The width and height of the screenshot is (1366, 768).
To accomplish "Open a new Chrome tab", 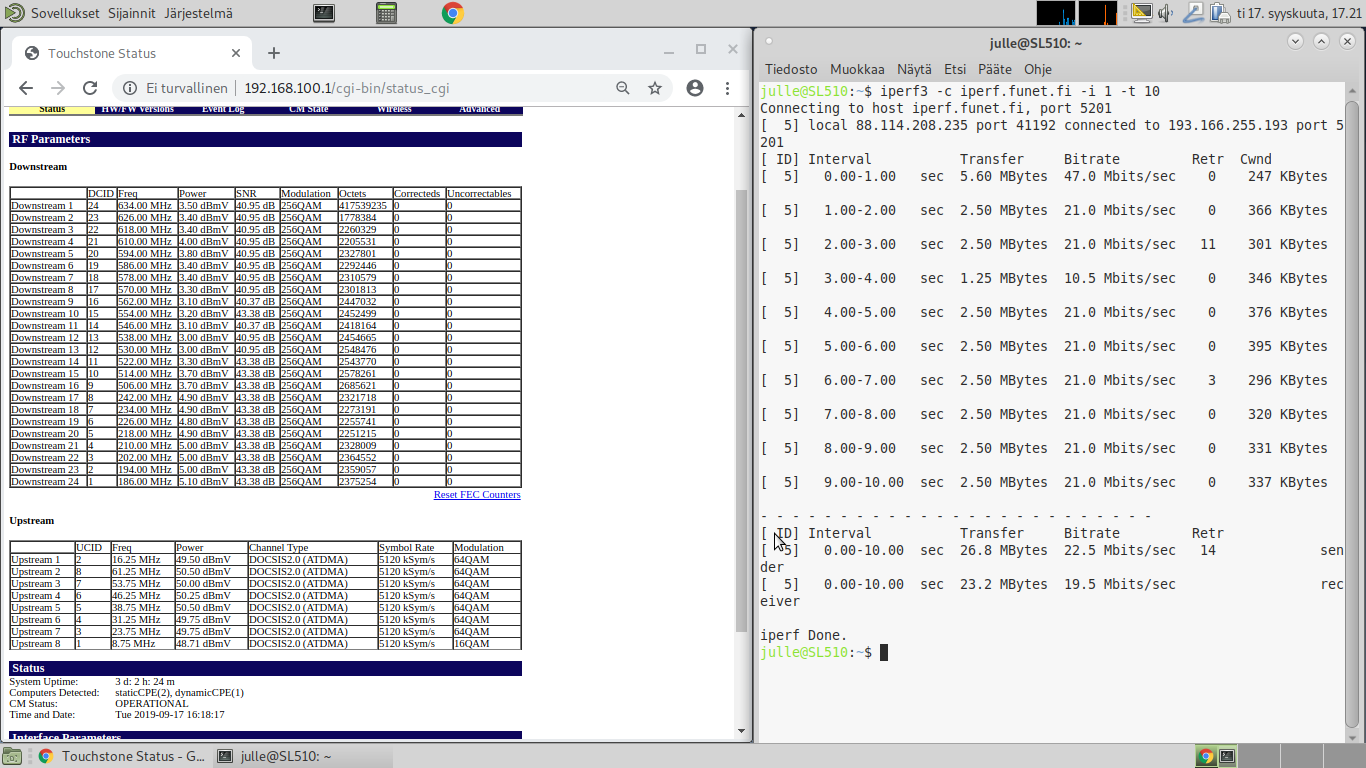I will [274, 53].
